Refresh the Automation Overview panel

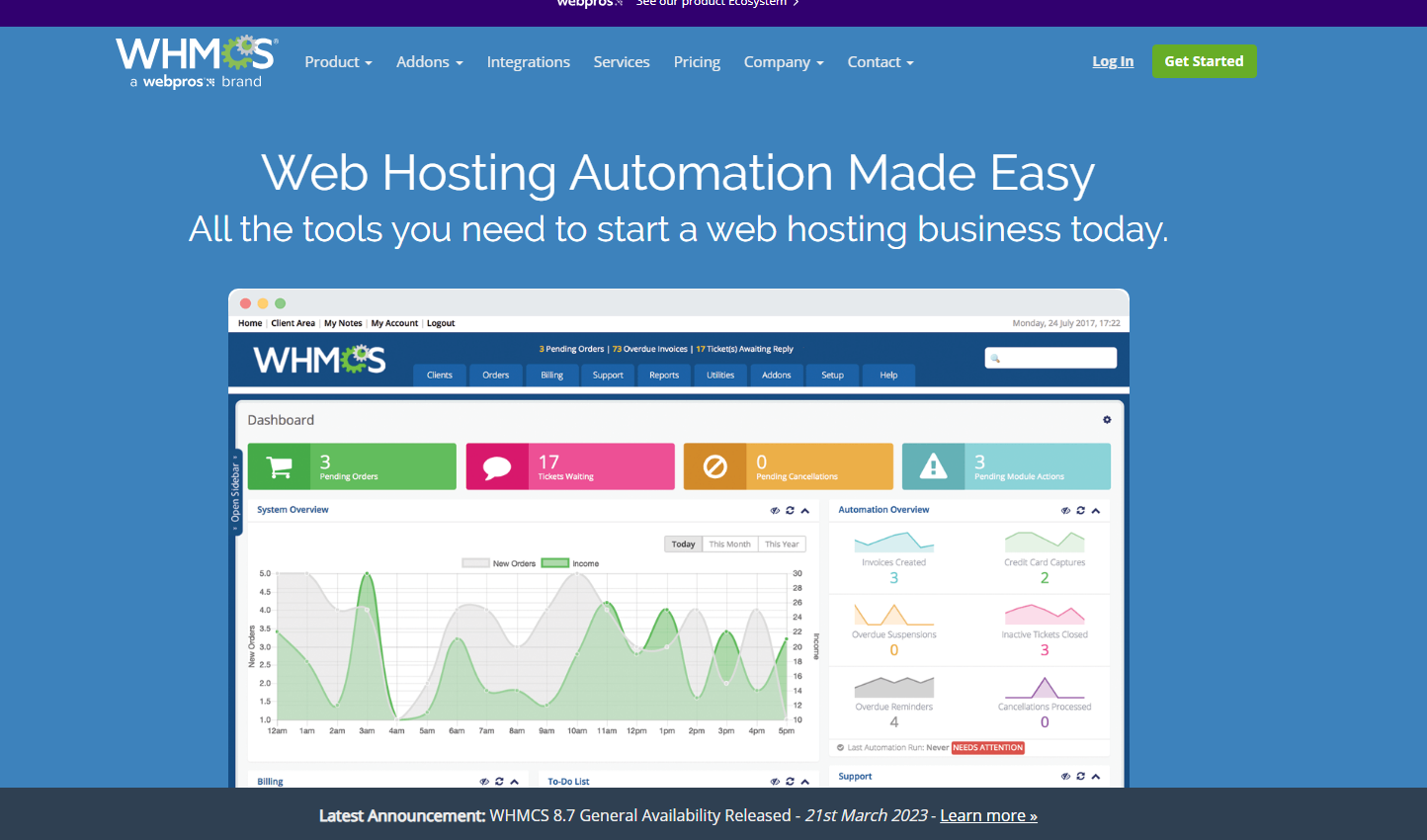click(x=1080, y=511)
